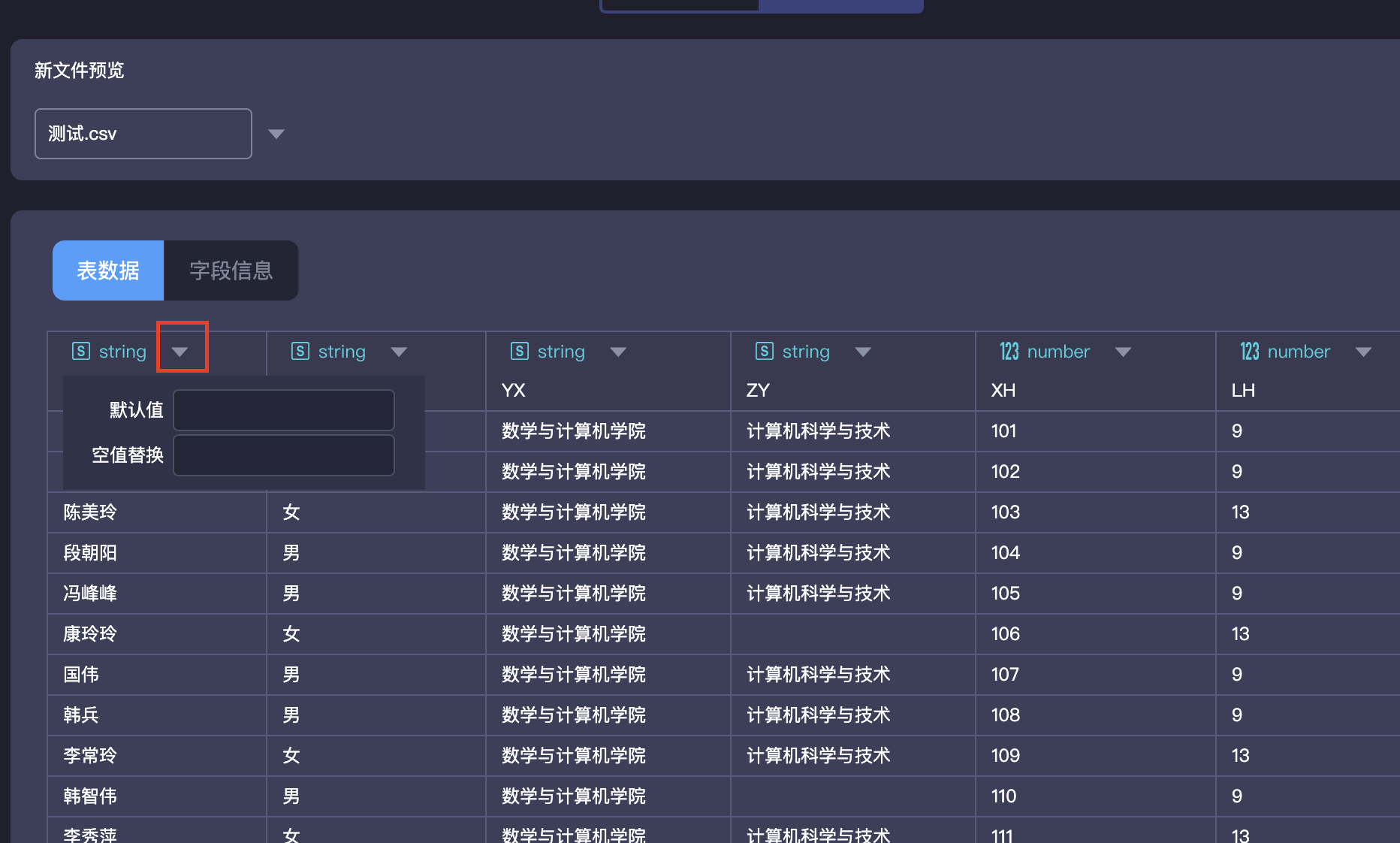Image resolution: width=1400 pixels, height=843 pixels.
Task: Open ZY column type dropdown arrow
Action: pyautogui.click(x=863, y=352)
